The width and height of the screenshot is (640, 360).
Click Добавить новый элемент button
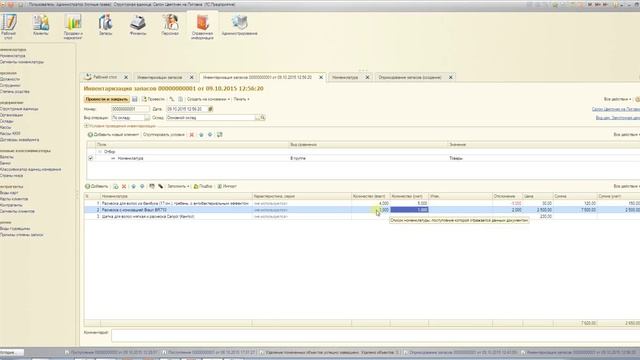click(113, 135)
